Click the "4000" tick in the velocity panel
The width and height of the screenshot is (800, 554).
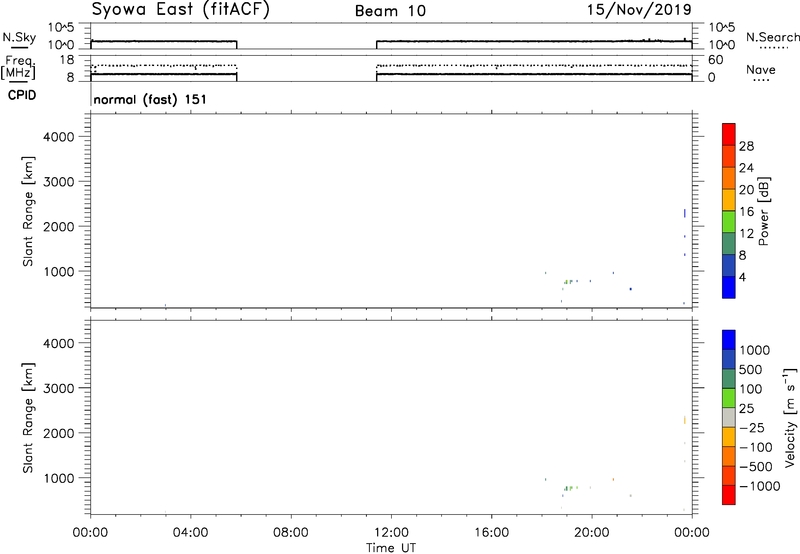point(59,343)
